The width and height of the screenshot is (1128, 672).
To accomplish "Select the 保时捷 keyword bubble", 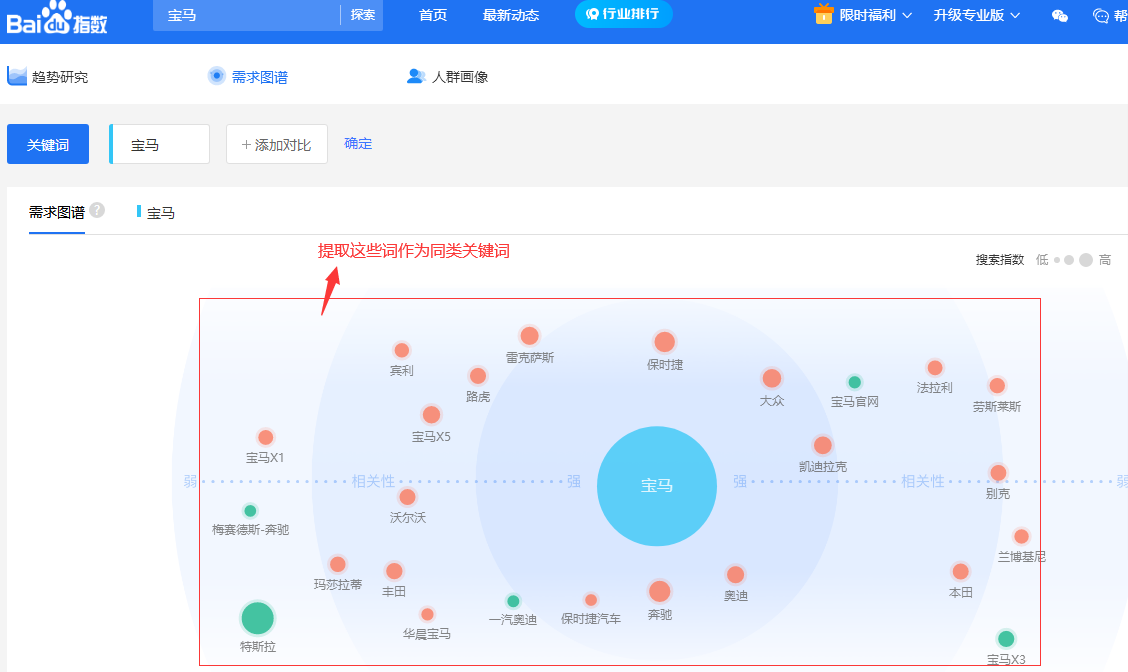I will pyautogui.click(x=665, y=342).
